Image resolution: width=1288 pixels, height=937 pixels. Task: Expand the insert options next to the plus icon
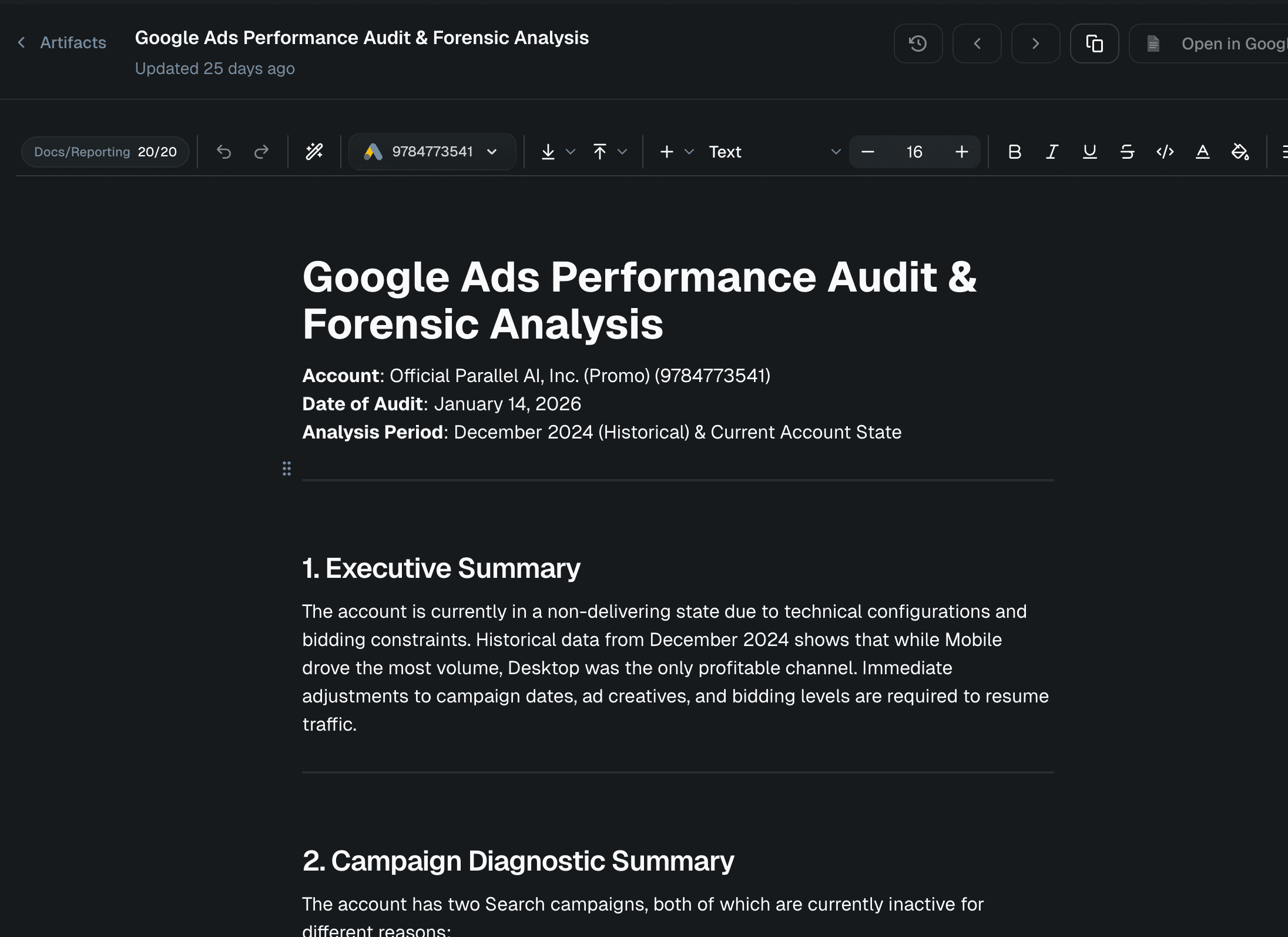688,151
